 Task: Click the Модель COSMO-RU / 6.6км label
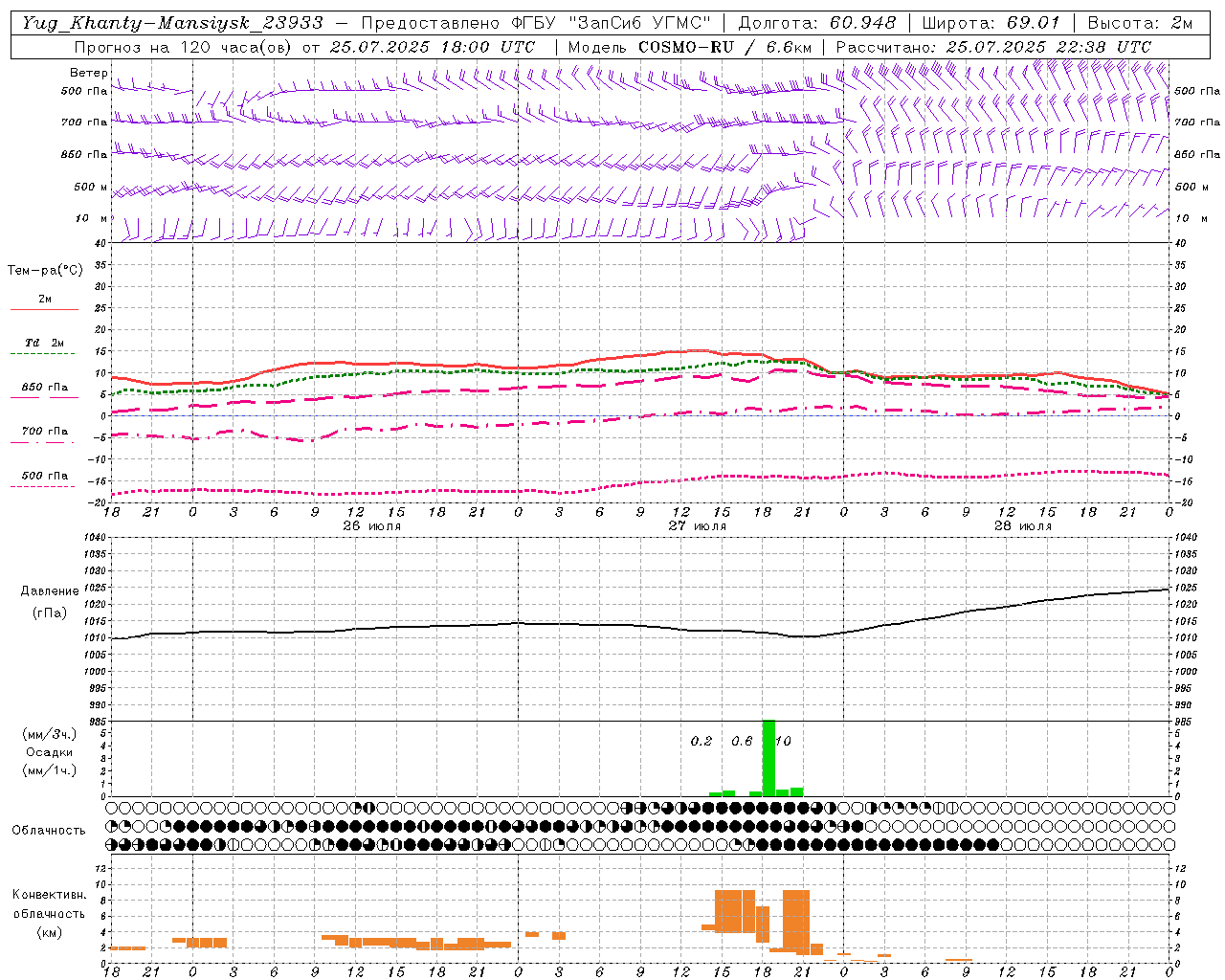pos(690,47)
